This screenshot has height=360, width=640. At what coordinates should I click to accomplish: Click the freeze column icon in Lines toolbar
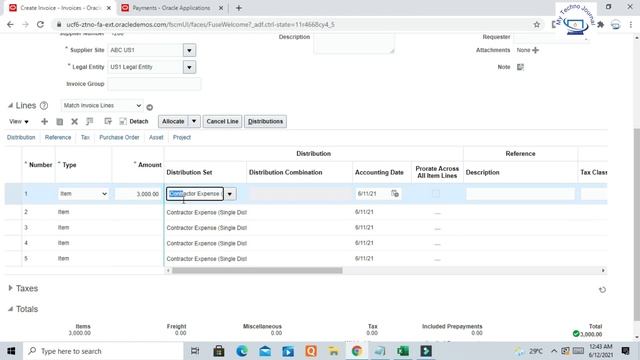coord(90,121)
